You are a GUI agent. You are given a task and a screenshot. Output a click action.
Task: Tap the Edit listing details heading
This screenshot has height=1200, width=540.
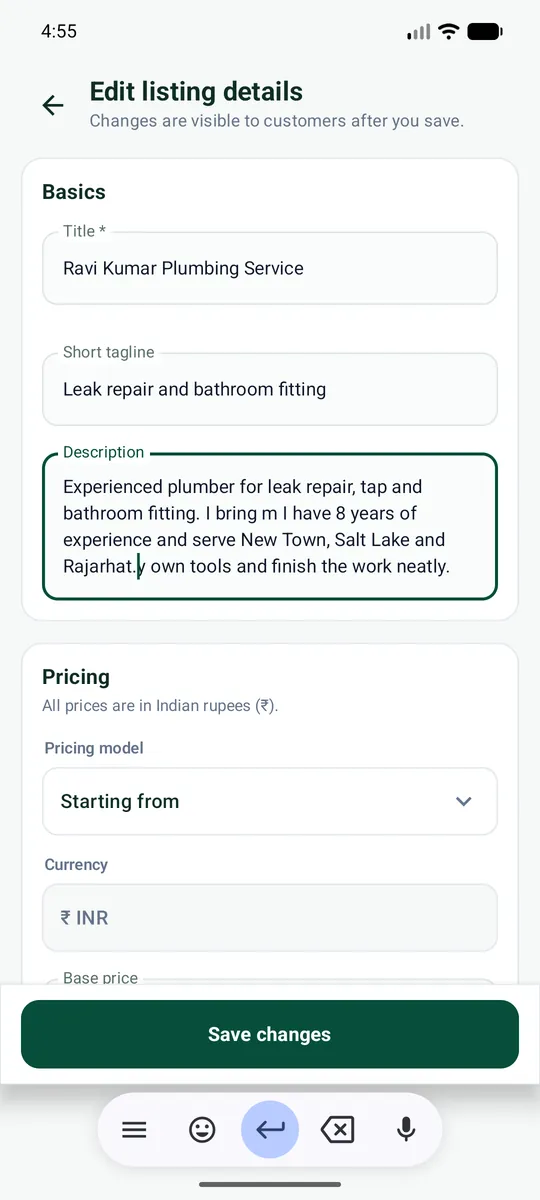coord(196,92)
